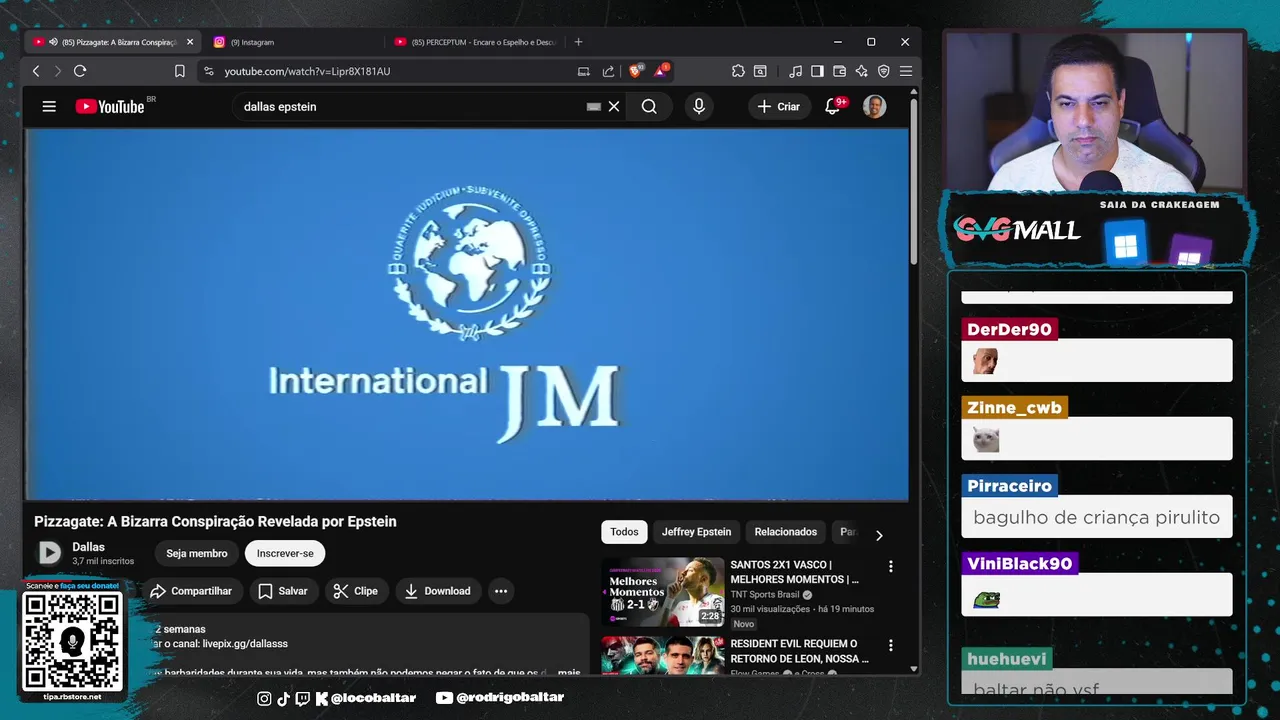The height and width of the screenshot is (720, 1280).
Task: Open options for Santos 2x1 Vasco video
Action: tap(890, 566)
